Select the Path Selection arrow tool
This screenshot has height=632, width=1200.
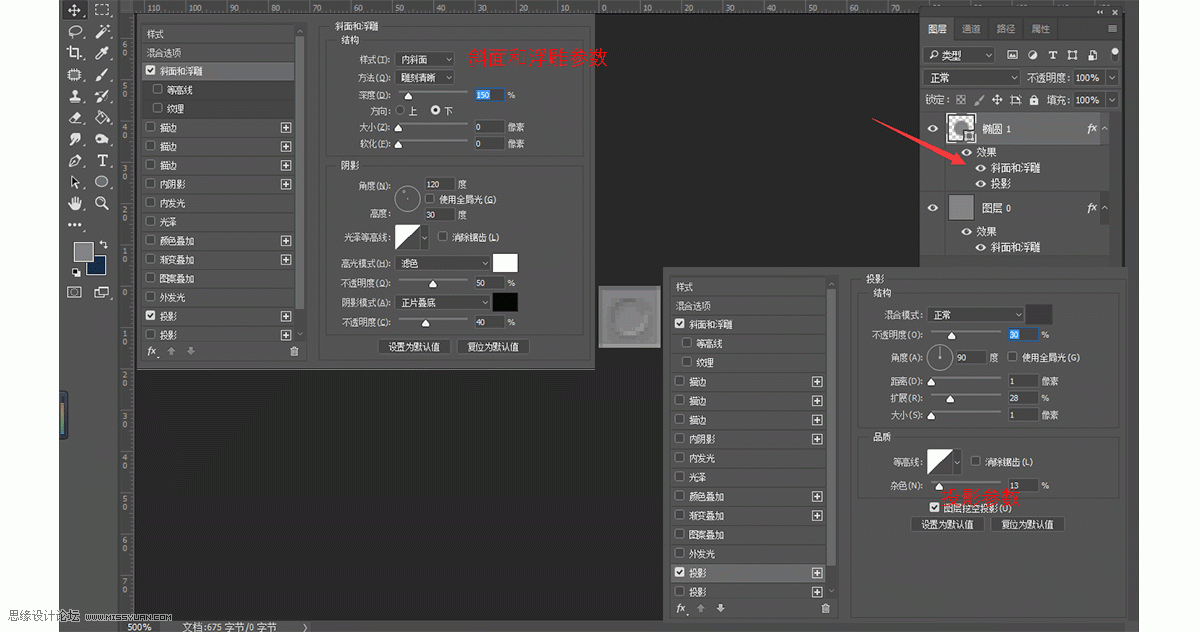tap(75, 182)
